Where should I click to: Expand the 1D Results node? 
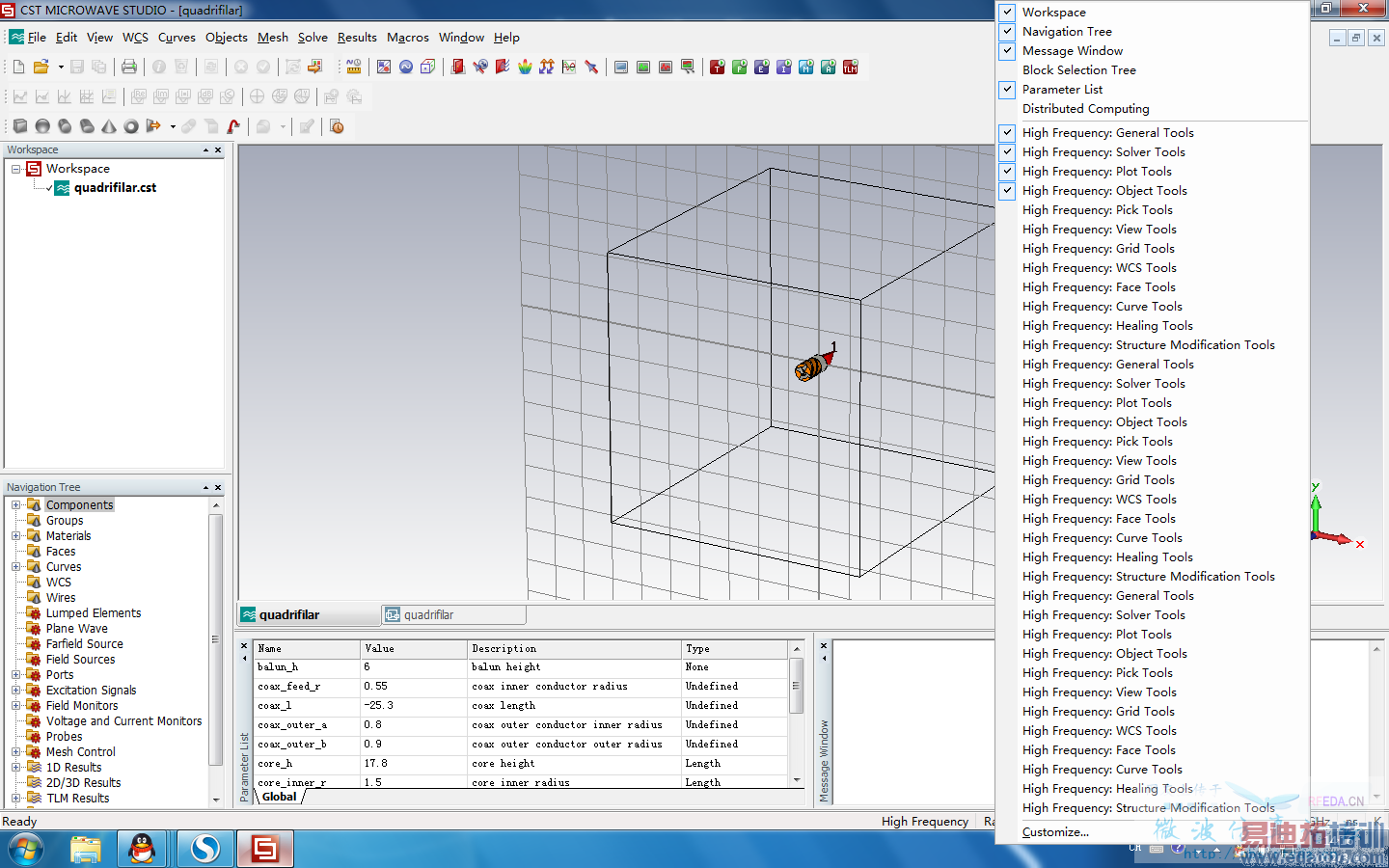click(15, 768)
